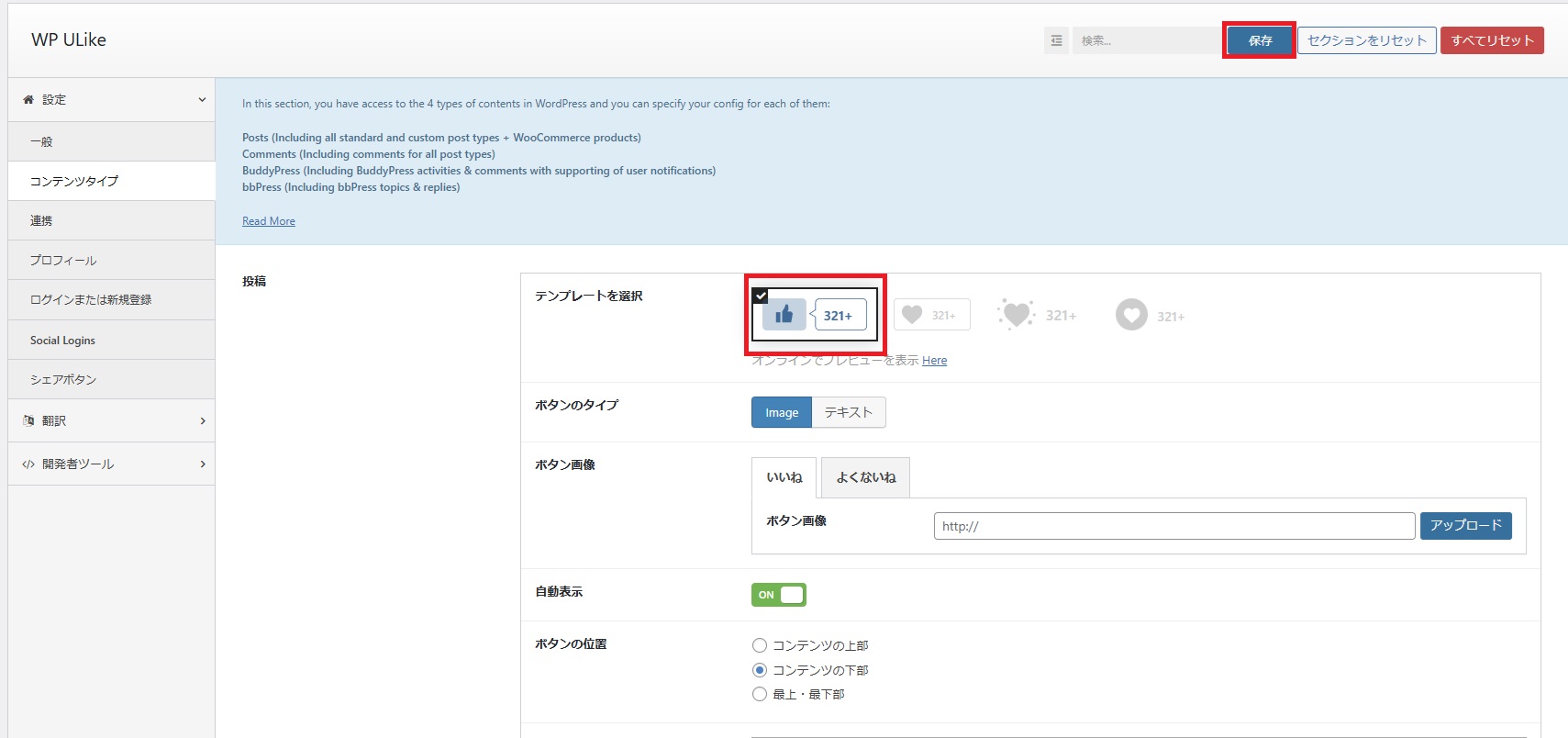Pick the sparkling heart animated template
Screen dimensions: 1568x738
click(1038, 315)
